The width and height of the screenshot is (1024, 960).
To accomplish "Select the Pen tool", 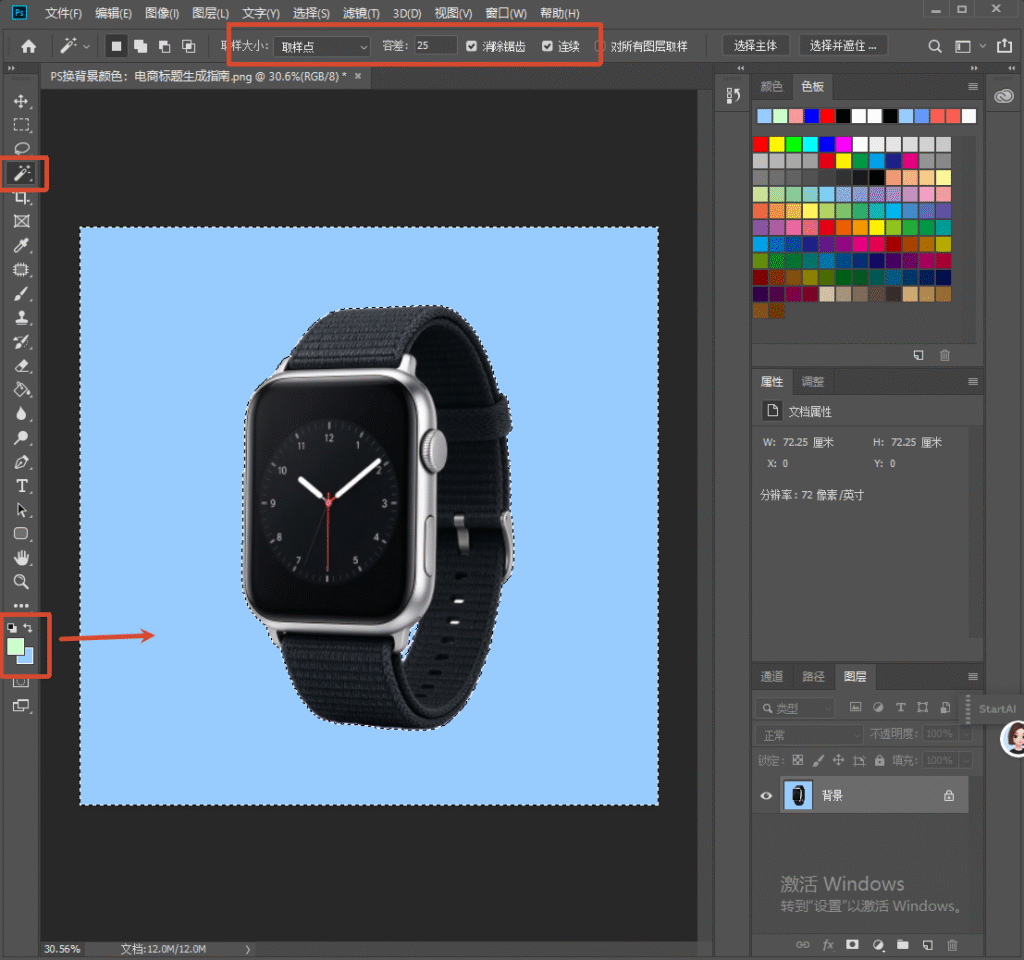I will [x=22, y=462].
